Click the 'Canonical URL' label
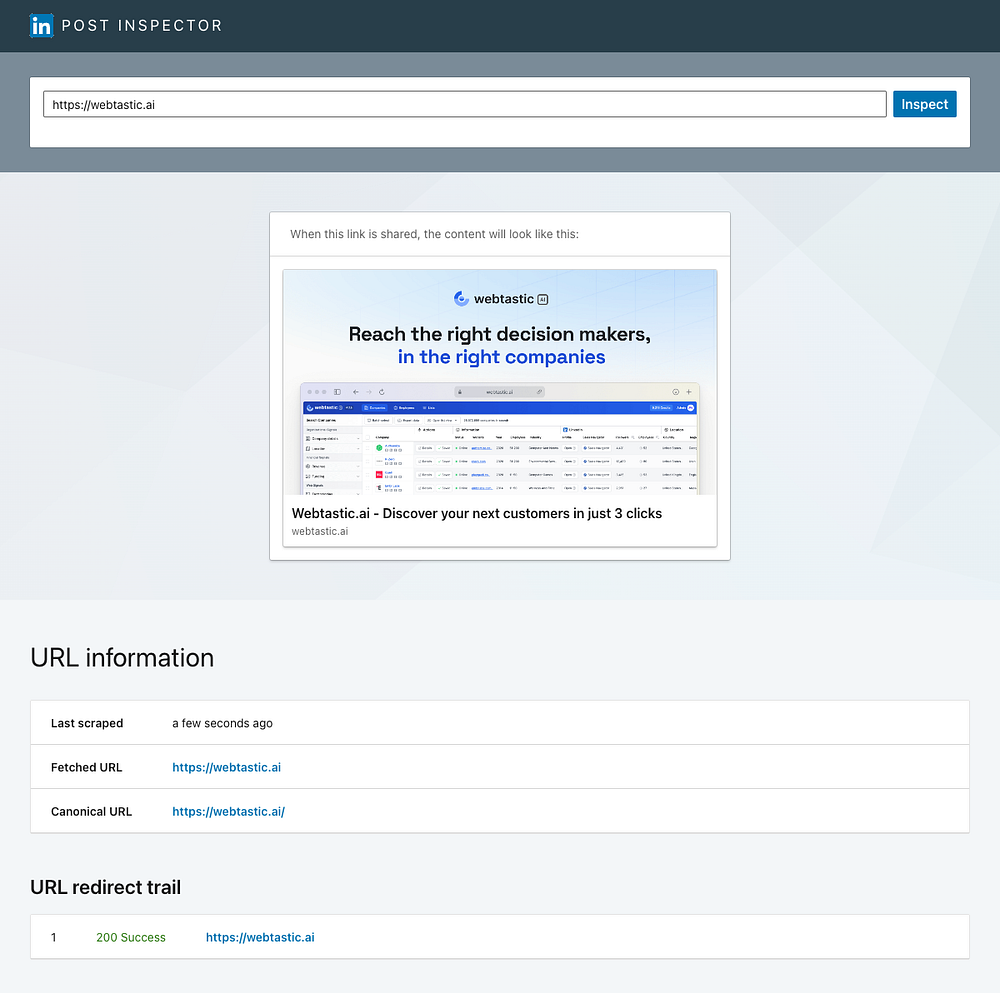Image resolution: width=1000 pixels, height=993 pixels. 91,811
